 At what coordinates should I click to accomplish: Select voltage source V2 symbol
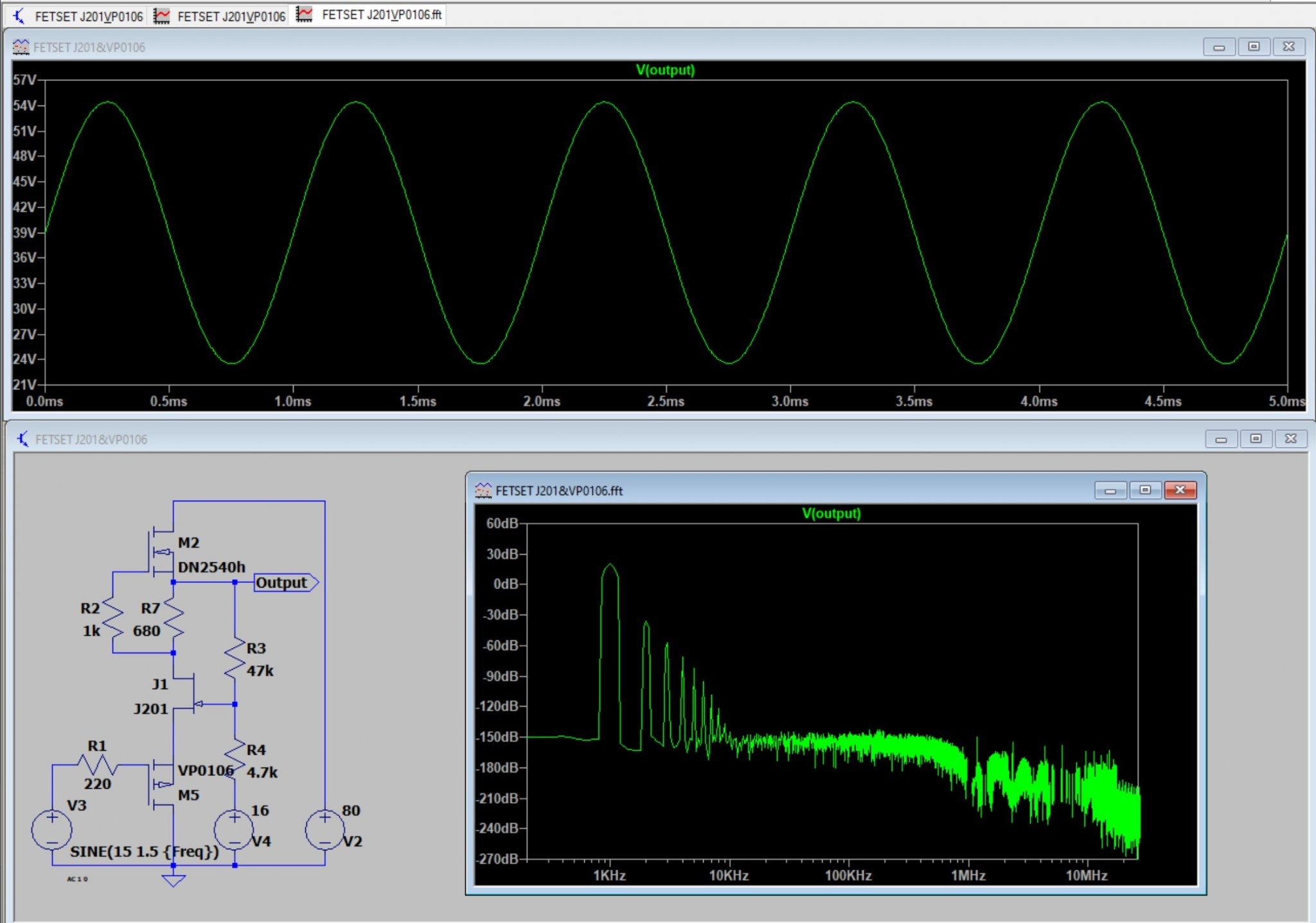(325, 830)
